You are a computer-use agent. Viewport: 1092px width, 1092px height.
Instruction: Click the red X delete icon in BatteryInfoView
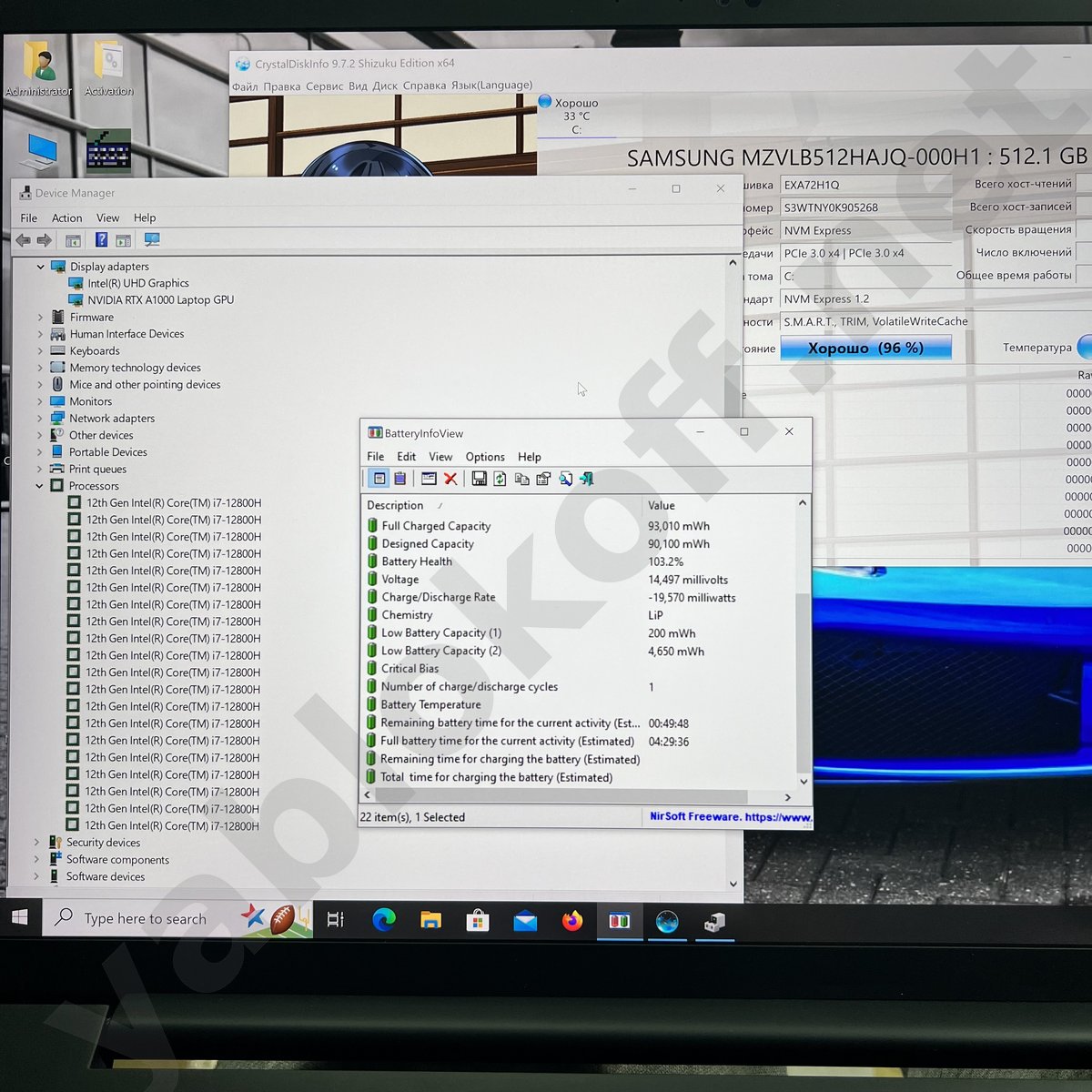point(450,480)
